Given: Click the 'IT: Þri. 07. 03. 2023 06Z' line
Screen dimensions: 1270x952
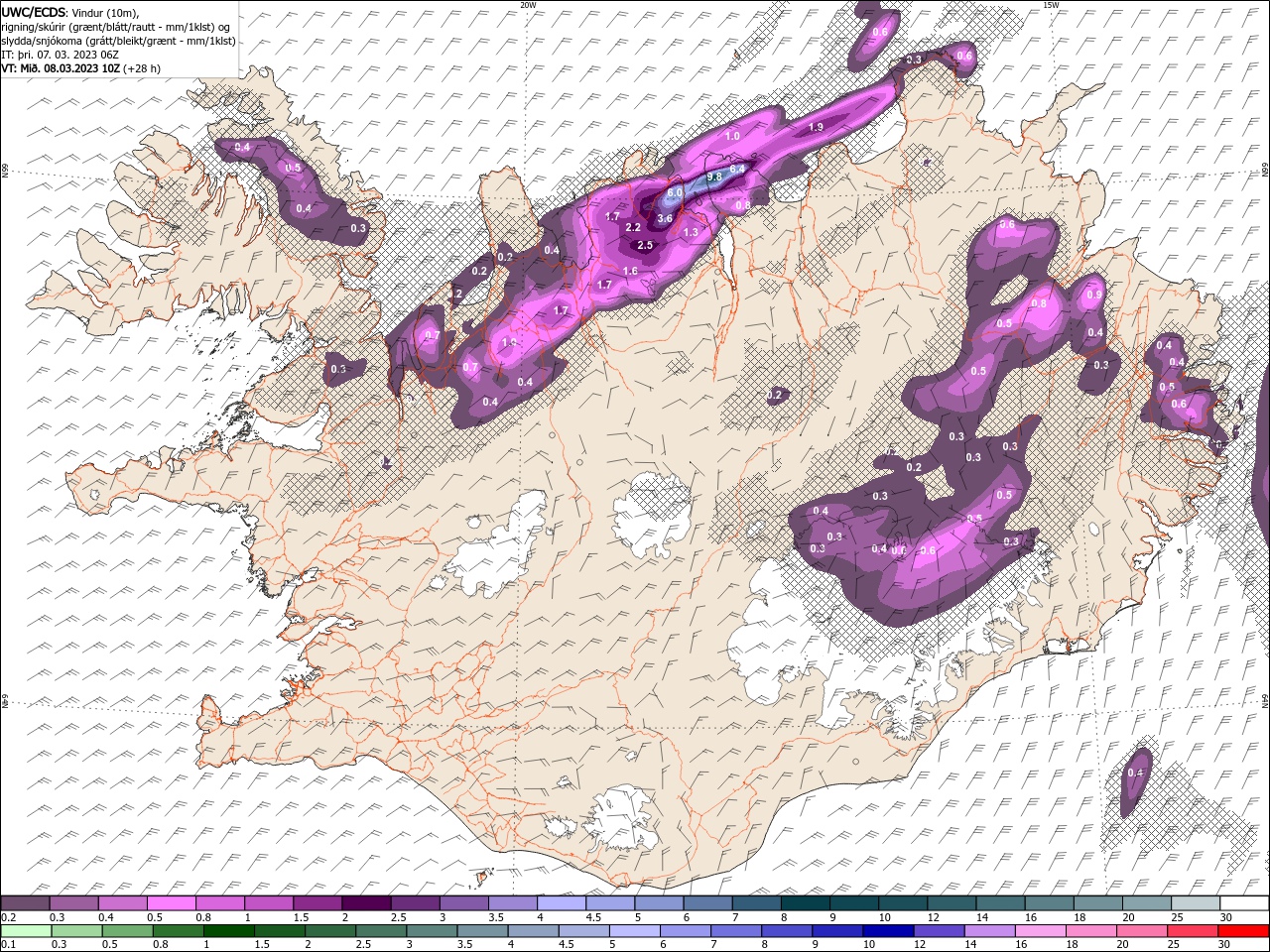Looking at the screenshot, I should [61, 55].
